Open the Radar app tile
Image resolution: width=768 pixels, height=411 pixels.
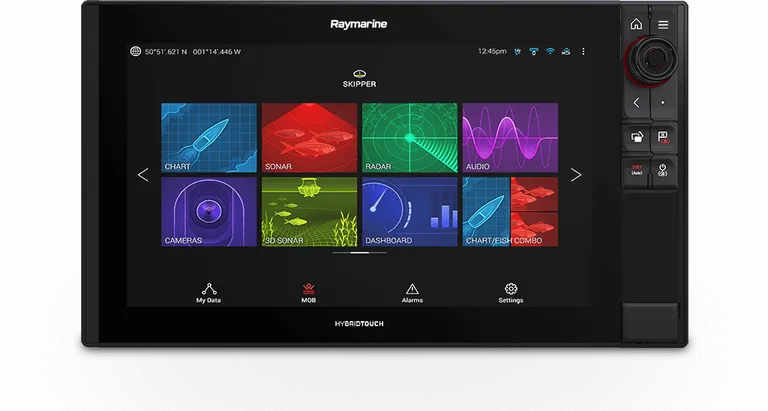click(x=409, y=137)
